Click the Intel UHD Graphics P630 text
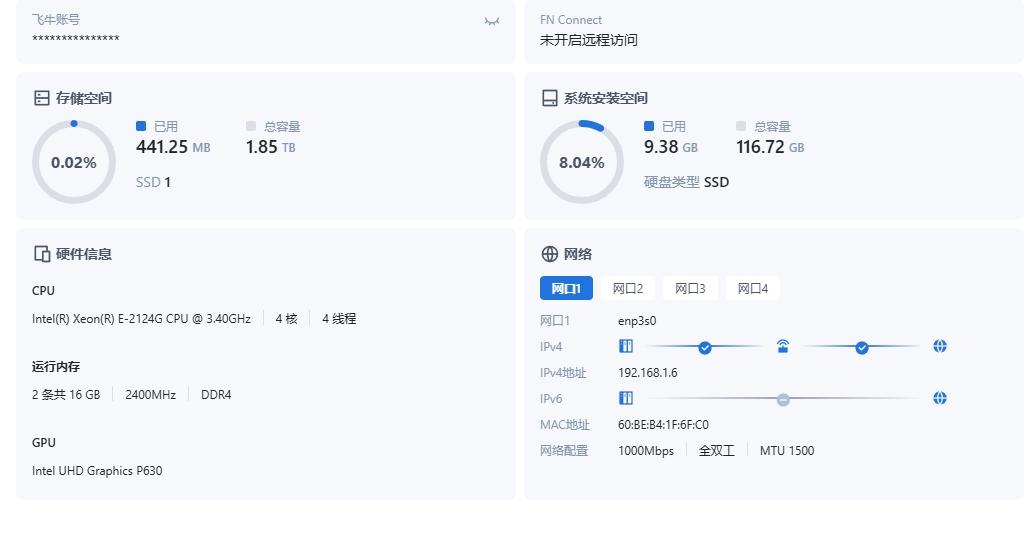1026x539 pixels. pos(97,470)
